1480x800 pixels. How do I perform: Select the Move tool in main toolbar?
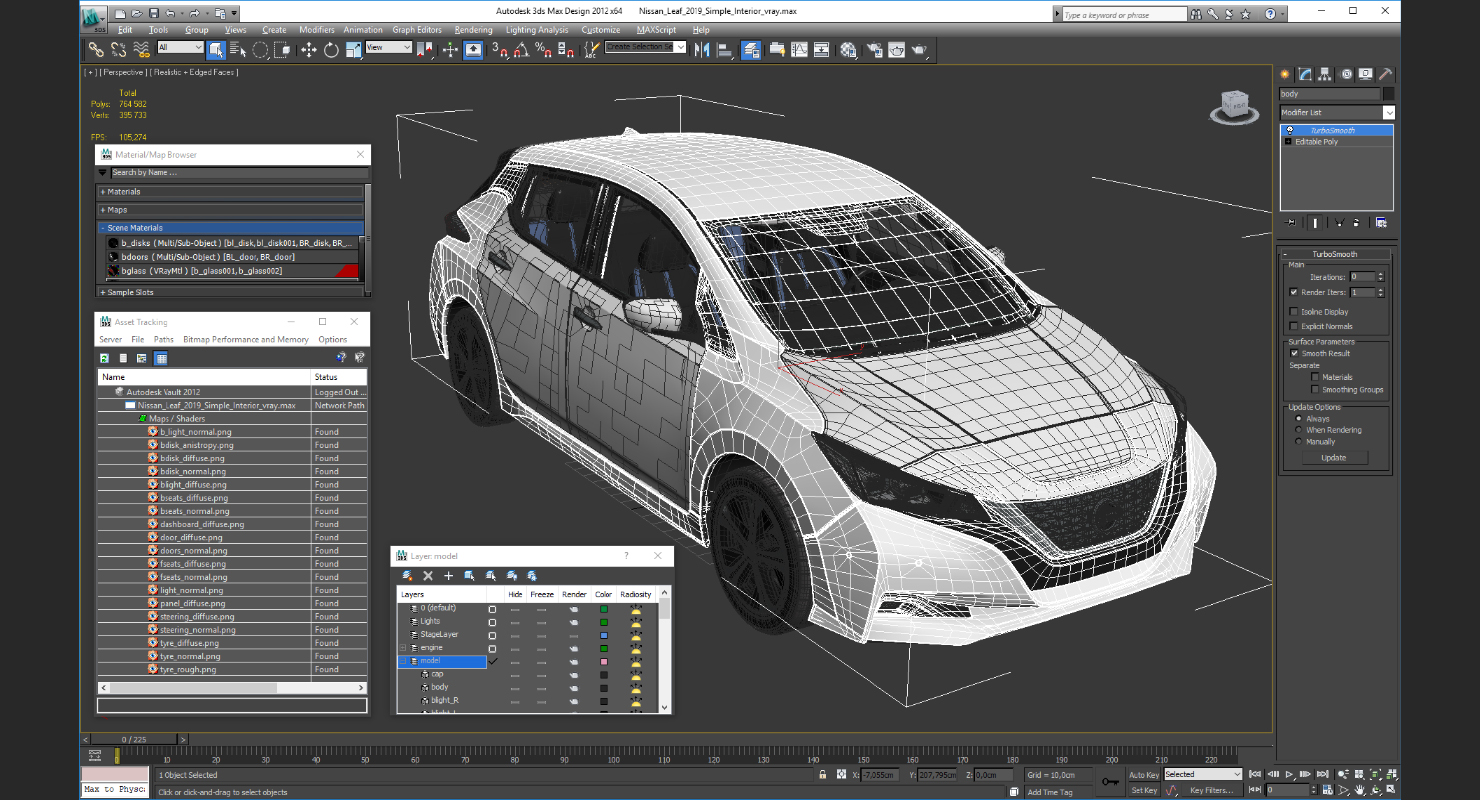308,50
